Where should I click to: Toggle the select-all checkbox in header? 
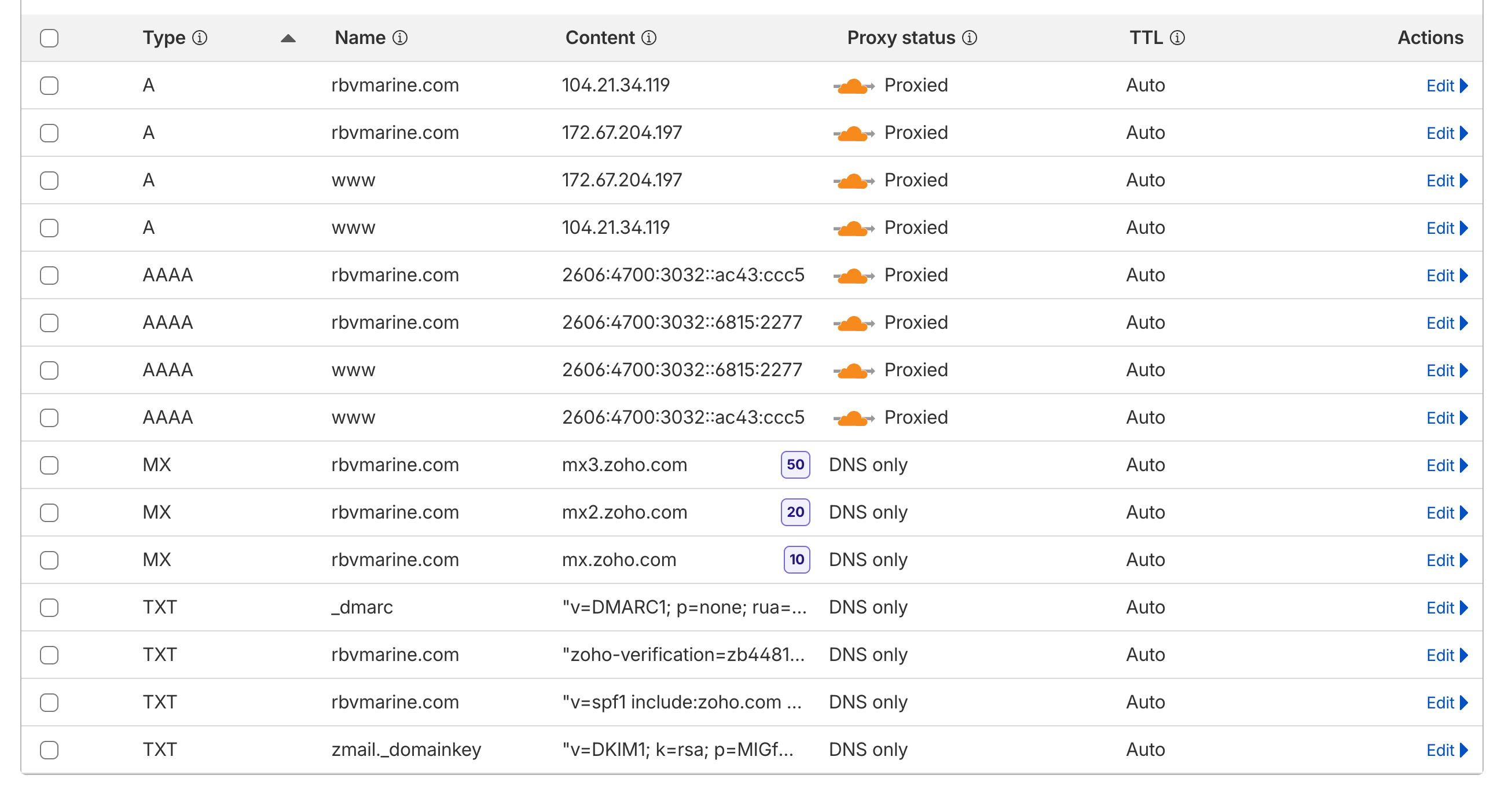tap(49, 38)
